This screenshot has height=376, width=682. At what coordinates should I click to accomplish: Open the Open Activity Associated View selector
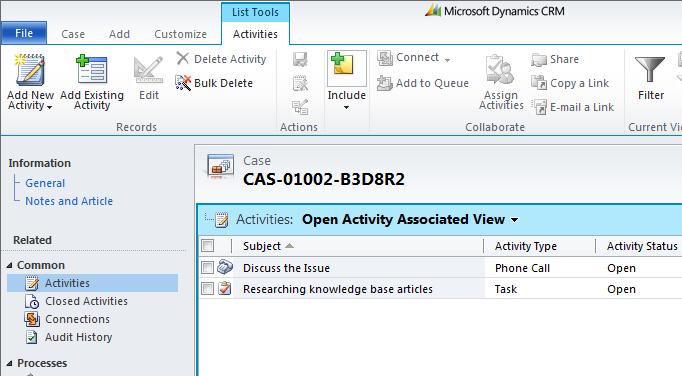[410, 219]
